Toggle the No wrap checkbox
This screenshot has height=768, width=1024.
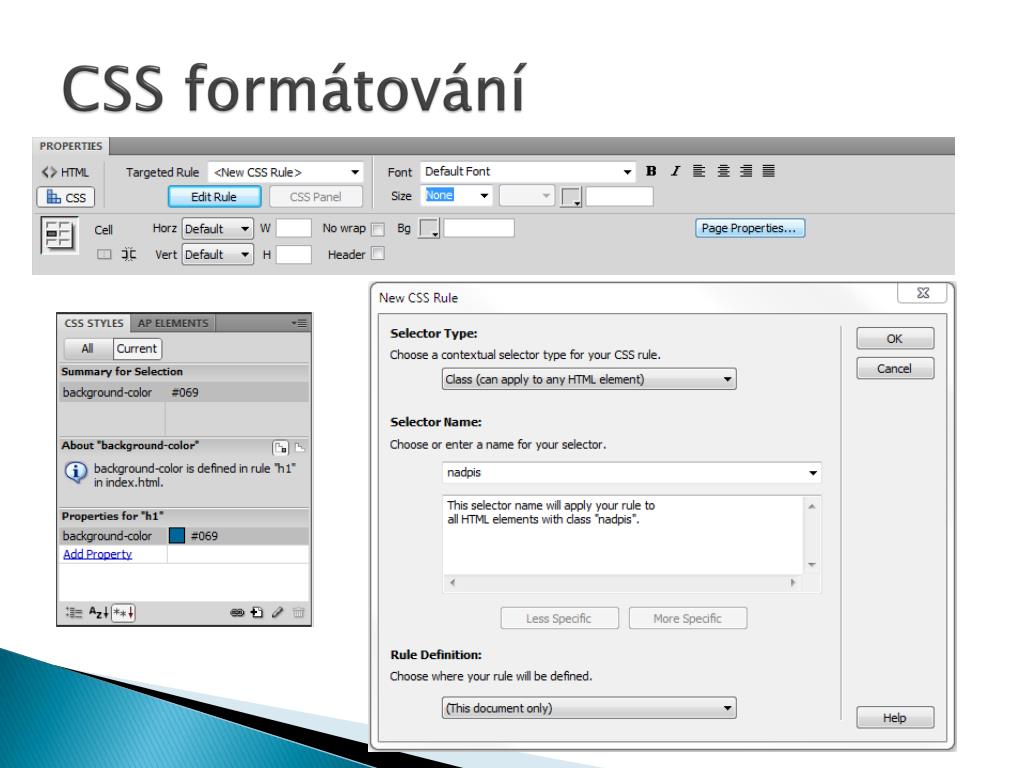tap(377, 229)
